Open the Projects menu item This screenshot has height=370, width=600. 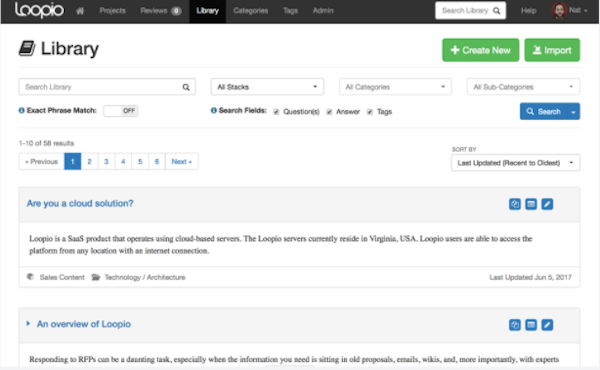pos(112,11)
